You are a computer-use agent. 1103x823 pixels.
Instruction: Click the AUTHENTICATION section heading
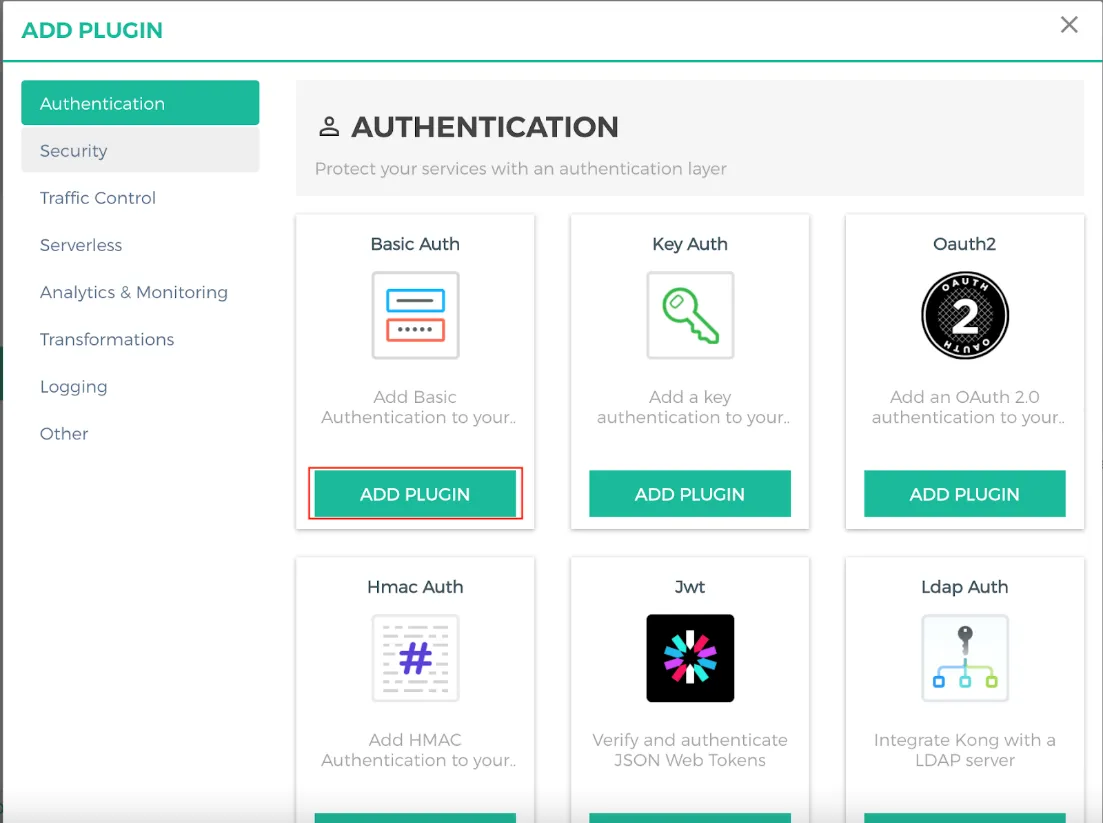(485, 127)
